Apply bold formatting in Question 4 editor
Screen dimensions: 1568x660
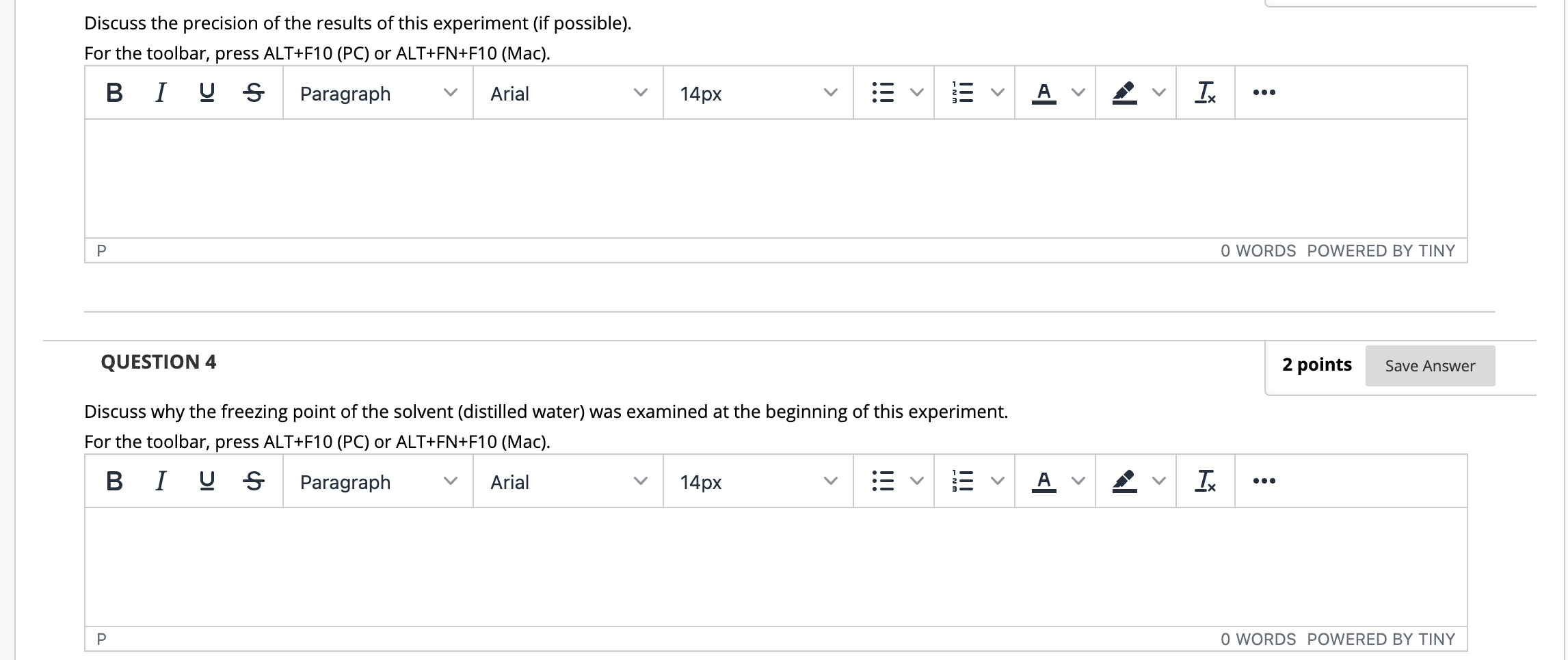(x=113, y=482)
